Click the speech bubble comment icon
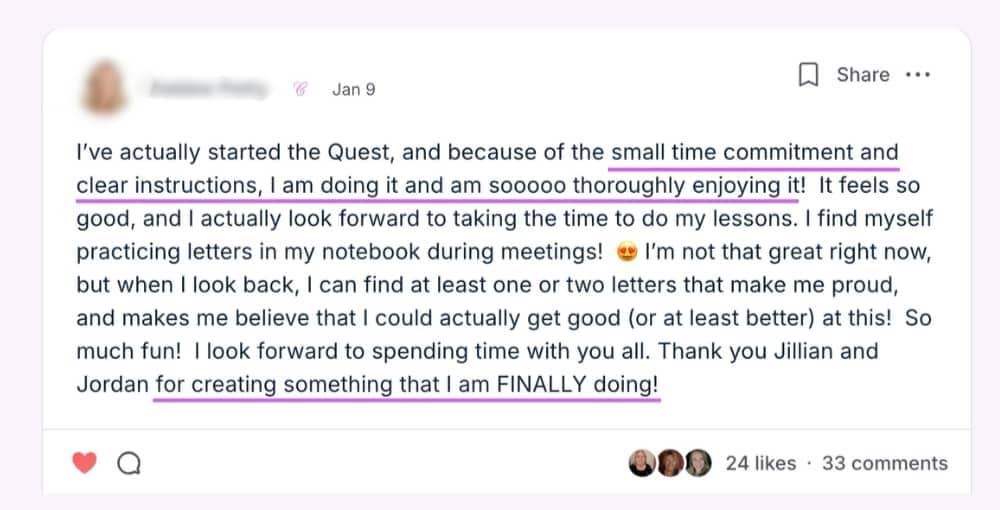 tap(129, 463)
